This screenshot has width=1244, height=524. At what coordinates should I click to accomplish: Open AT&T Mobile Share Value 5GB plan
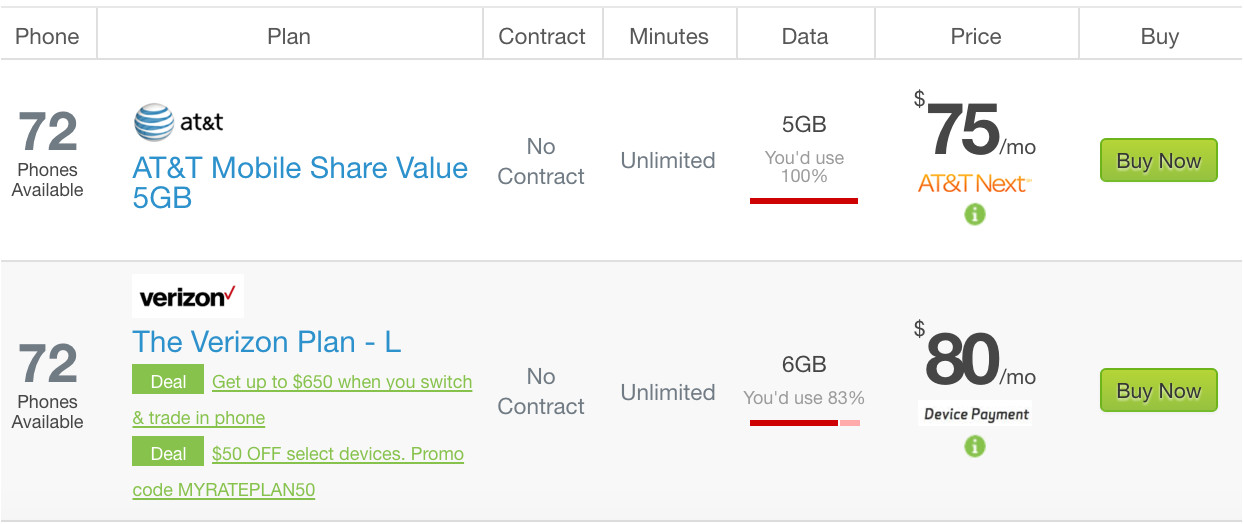300,182
